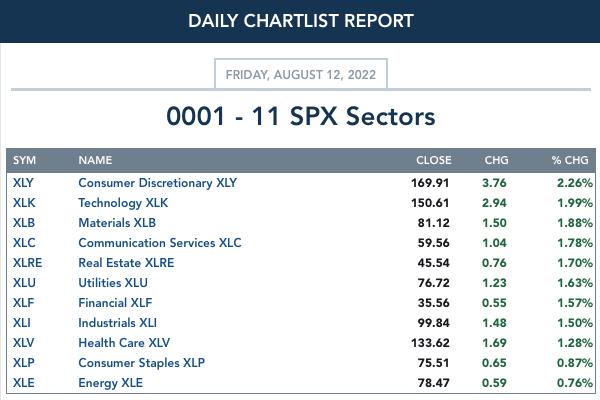Click the XLRE symbol link

tap(27, 263)
